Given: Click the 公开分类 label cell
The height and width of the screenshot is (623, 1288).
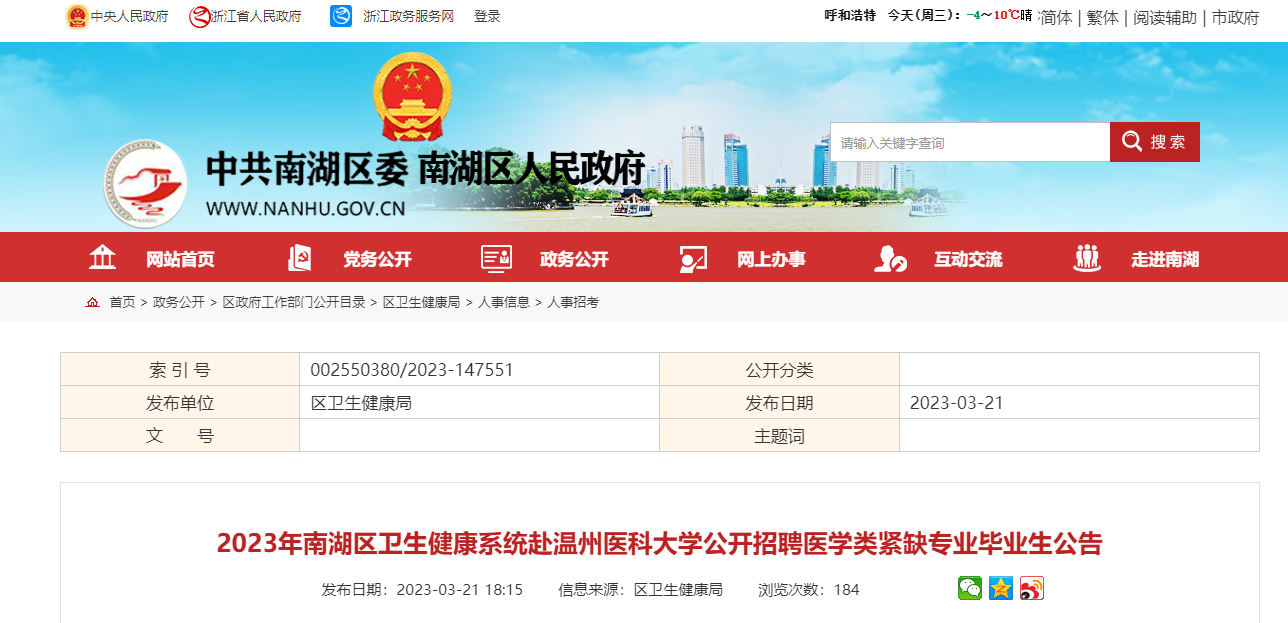Looking at the screenshot, I should (779, 370).
